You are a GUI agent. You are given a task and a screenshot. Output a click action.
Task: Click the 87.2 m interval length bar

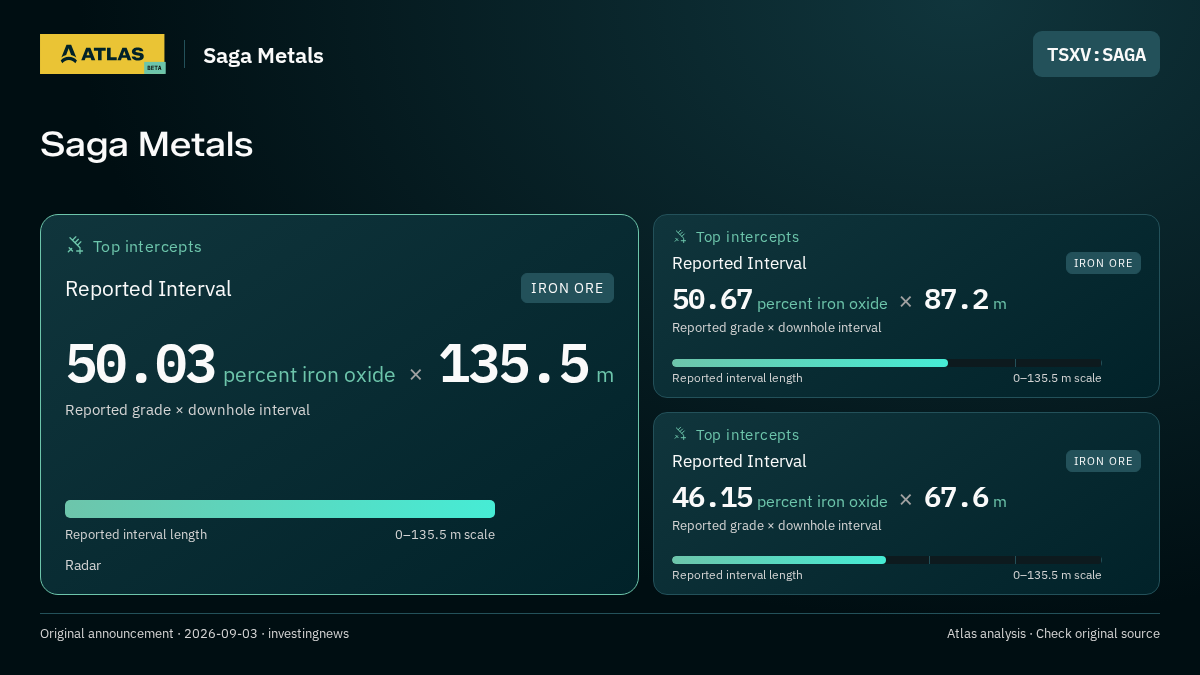click(x=887, y=363)
